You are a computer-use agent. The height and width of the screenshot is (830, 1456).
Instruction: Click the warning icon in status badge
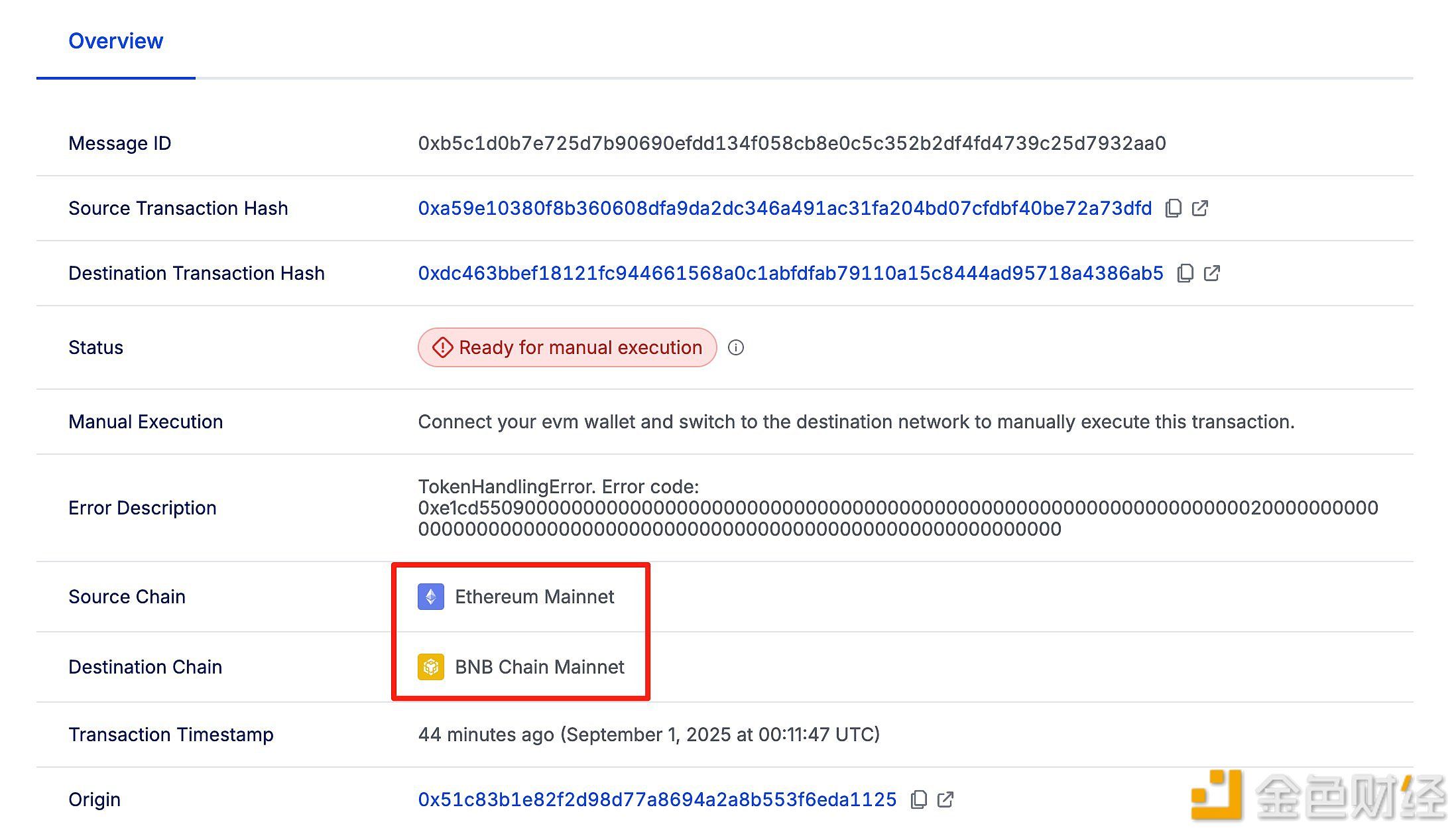pos(442,347)
